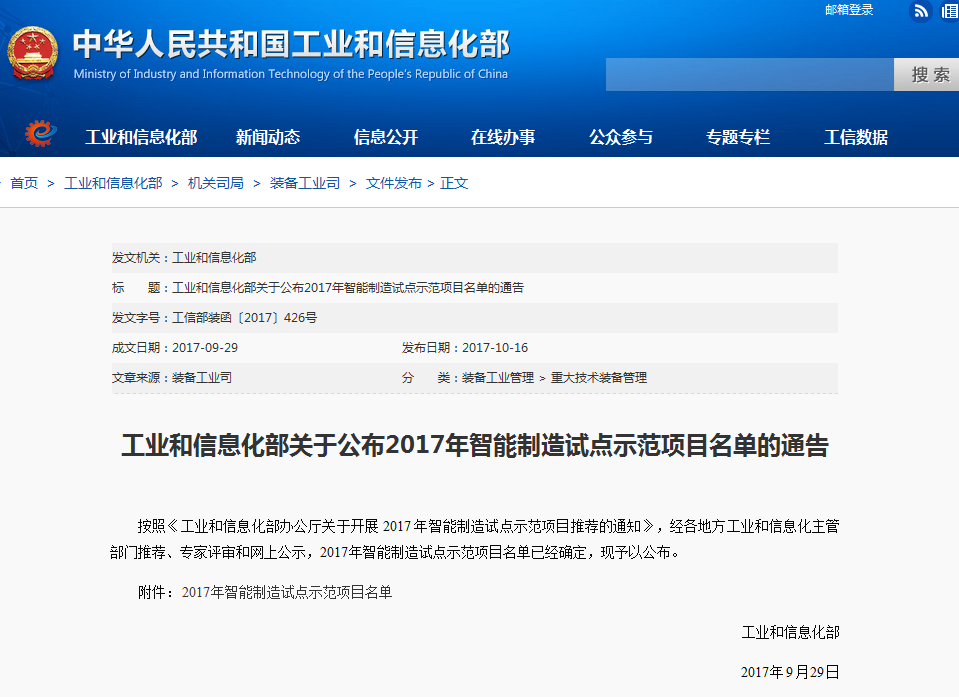Screen dimensions: 959x697
Task: Click 正文 breadcrumb item
Action: [x=454, y=183]
